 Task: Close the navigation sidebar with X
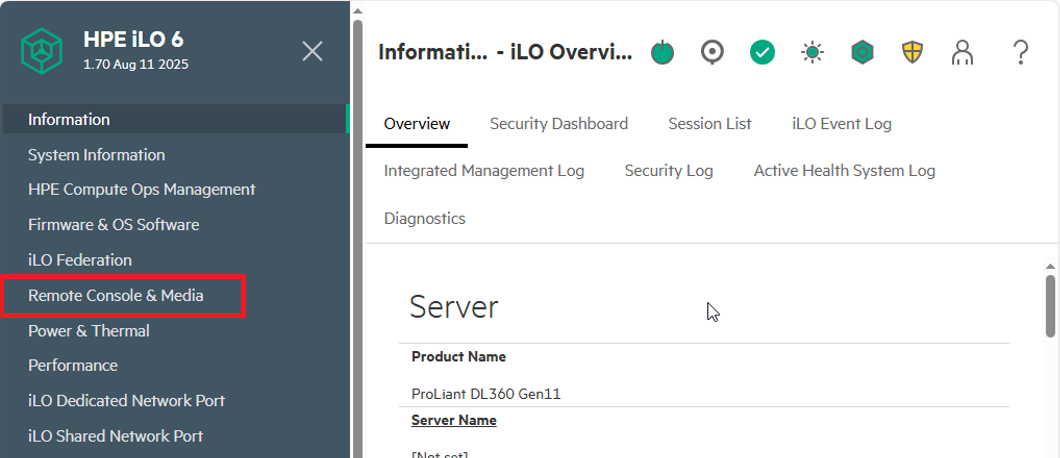coord(312,51)
